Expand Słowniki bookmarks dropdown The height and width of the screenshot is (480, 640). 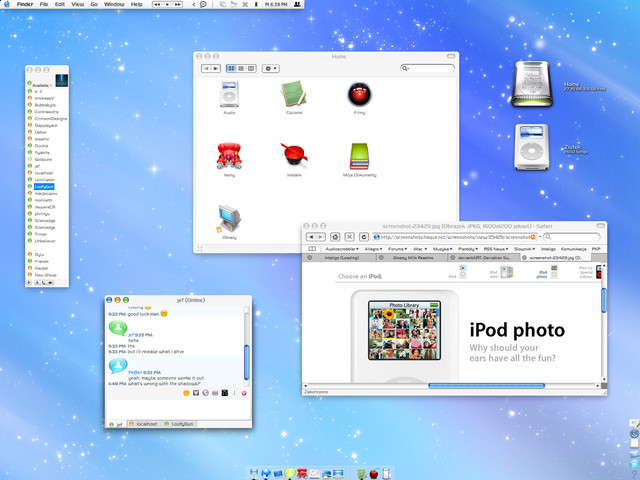point(524,249)
